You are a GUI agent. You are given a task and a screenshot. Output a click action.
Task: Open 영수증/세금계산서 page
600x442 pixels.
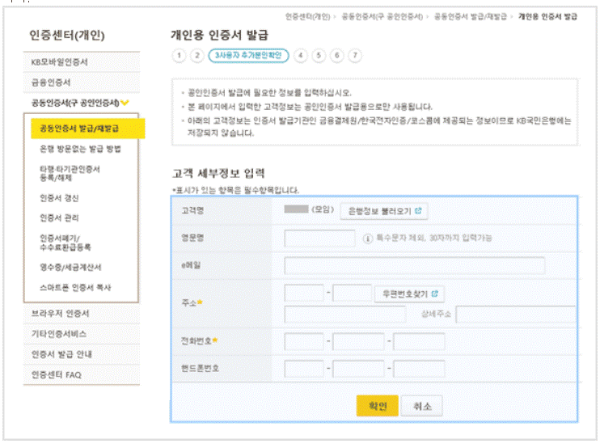click(70, 267)
